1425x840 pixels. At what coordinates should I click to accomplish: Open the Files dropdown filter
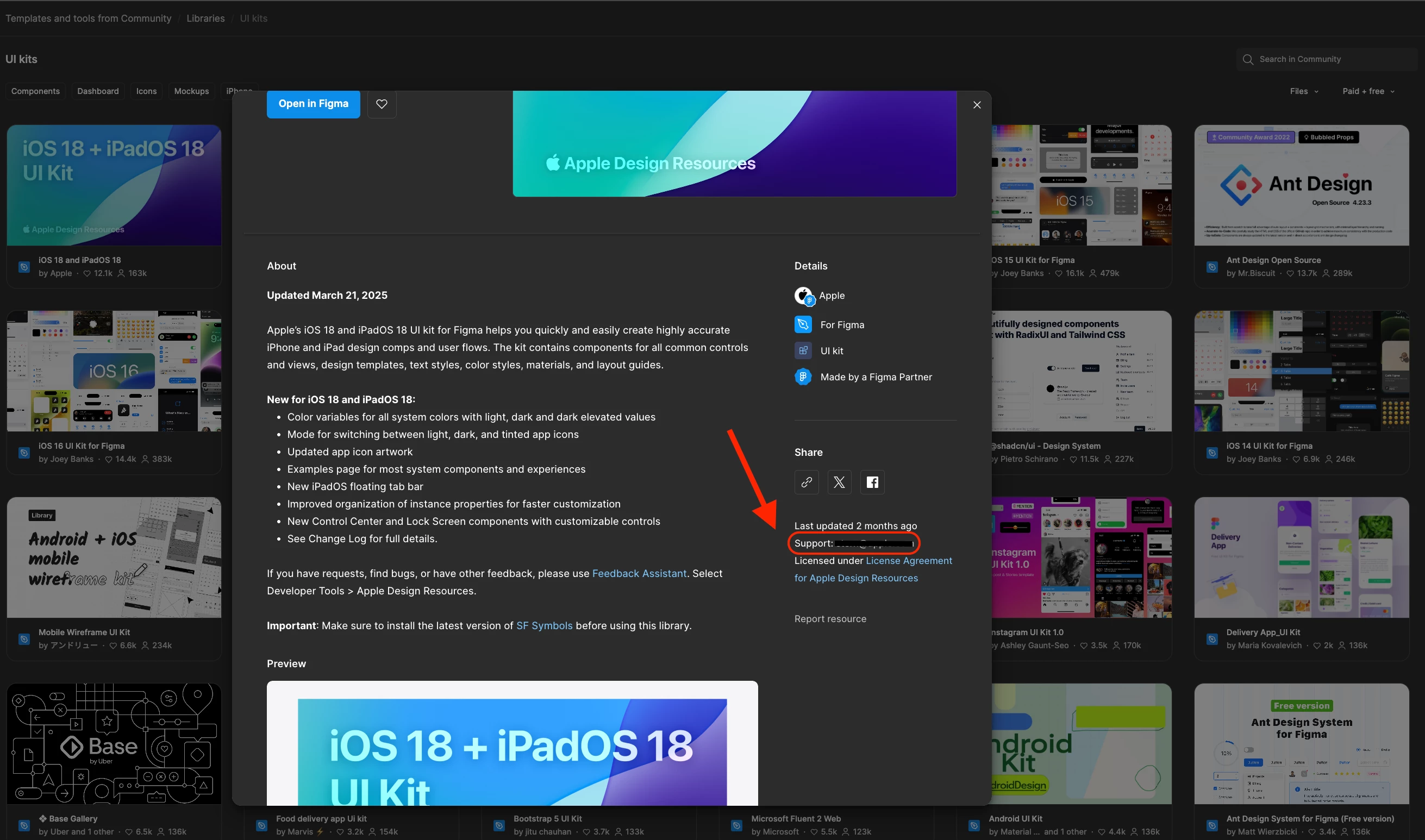point(1304,91)
